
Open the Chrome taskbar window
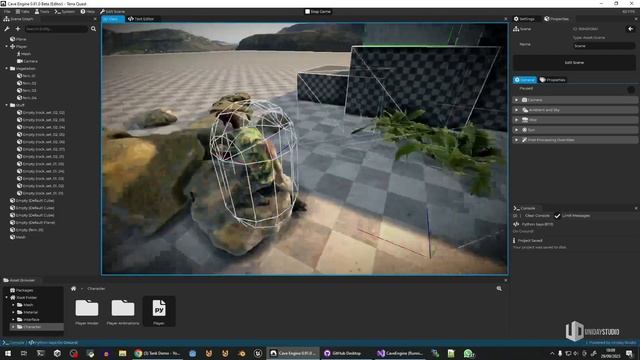point(157,353)
